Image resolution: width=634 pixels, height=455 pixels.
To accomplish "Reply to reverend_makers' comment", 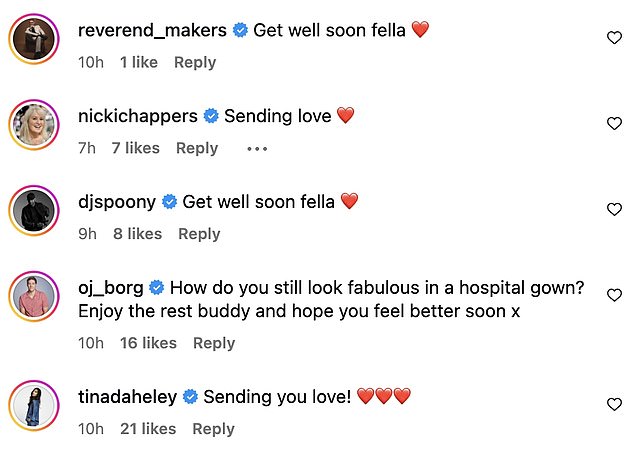I will tap(195, 62).
